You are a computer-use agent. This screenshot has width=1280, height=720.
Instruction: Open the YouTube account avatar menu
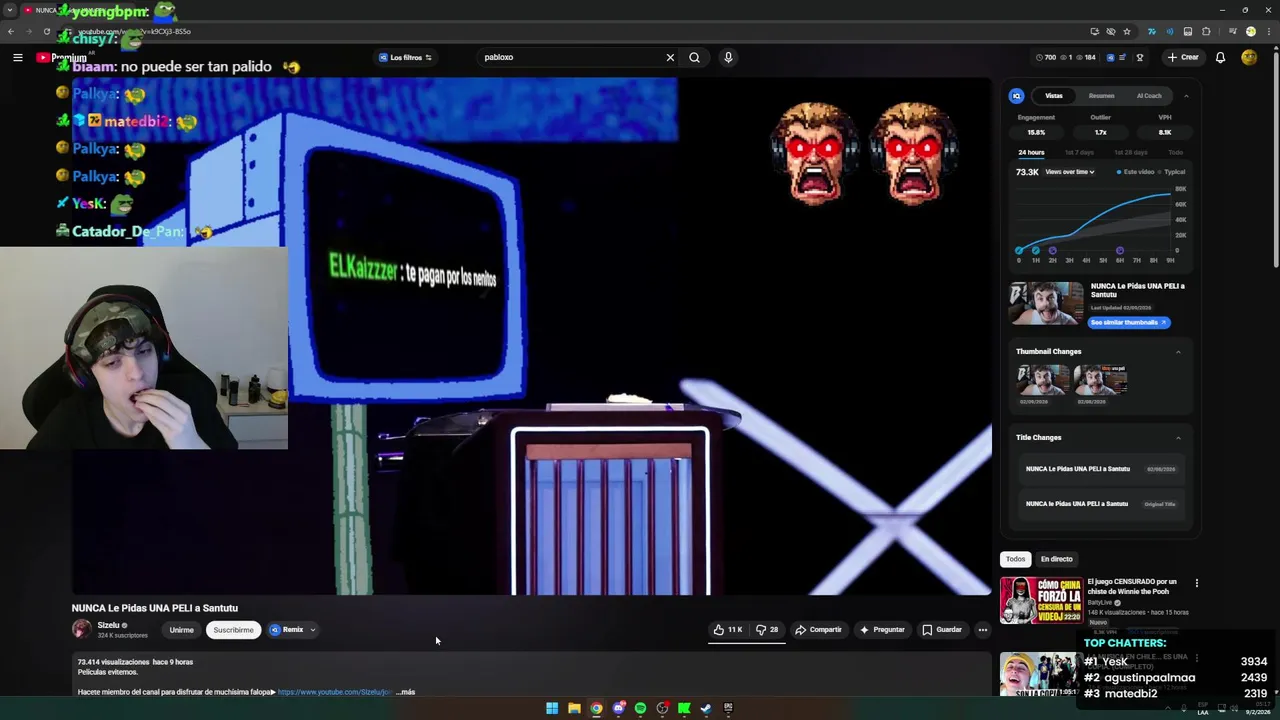tap(1249, 57)
